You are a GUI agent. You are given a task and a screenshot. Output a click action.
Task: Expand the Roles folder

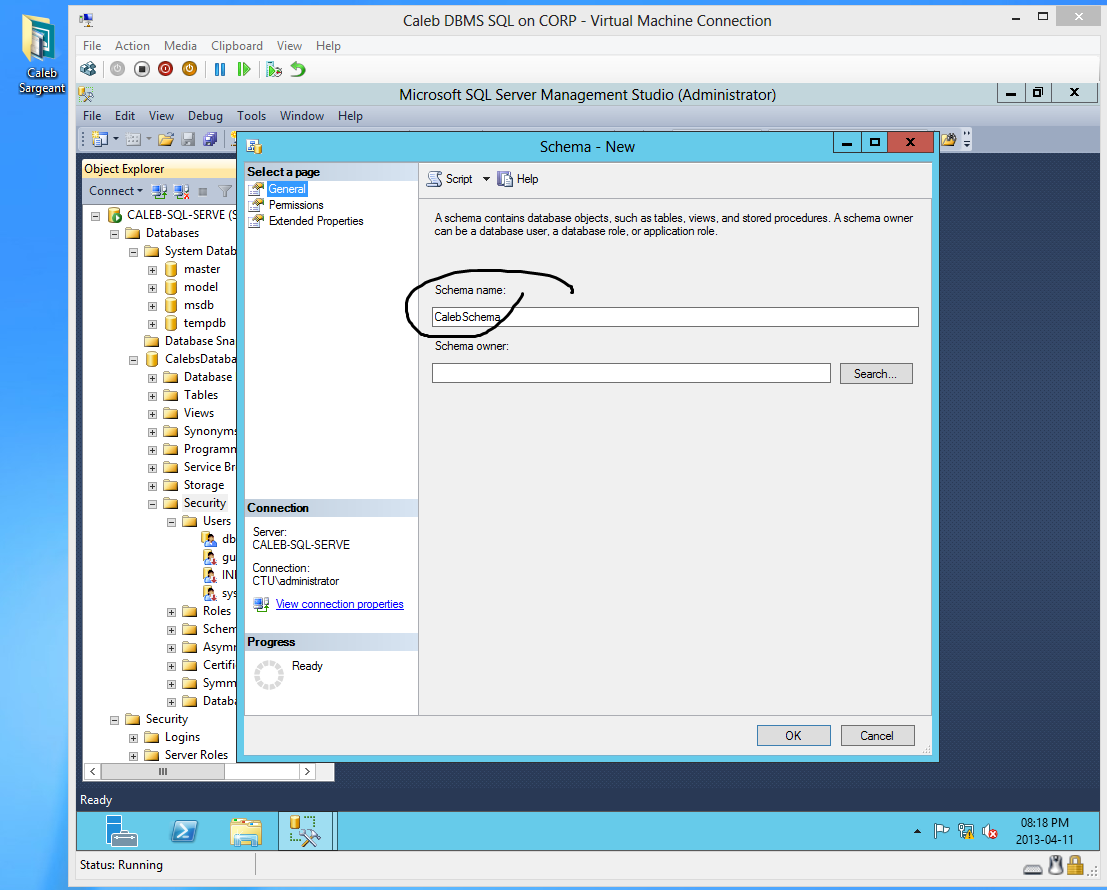(x=172, y=612)
